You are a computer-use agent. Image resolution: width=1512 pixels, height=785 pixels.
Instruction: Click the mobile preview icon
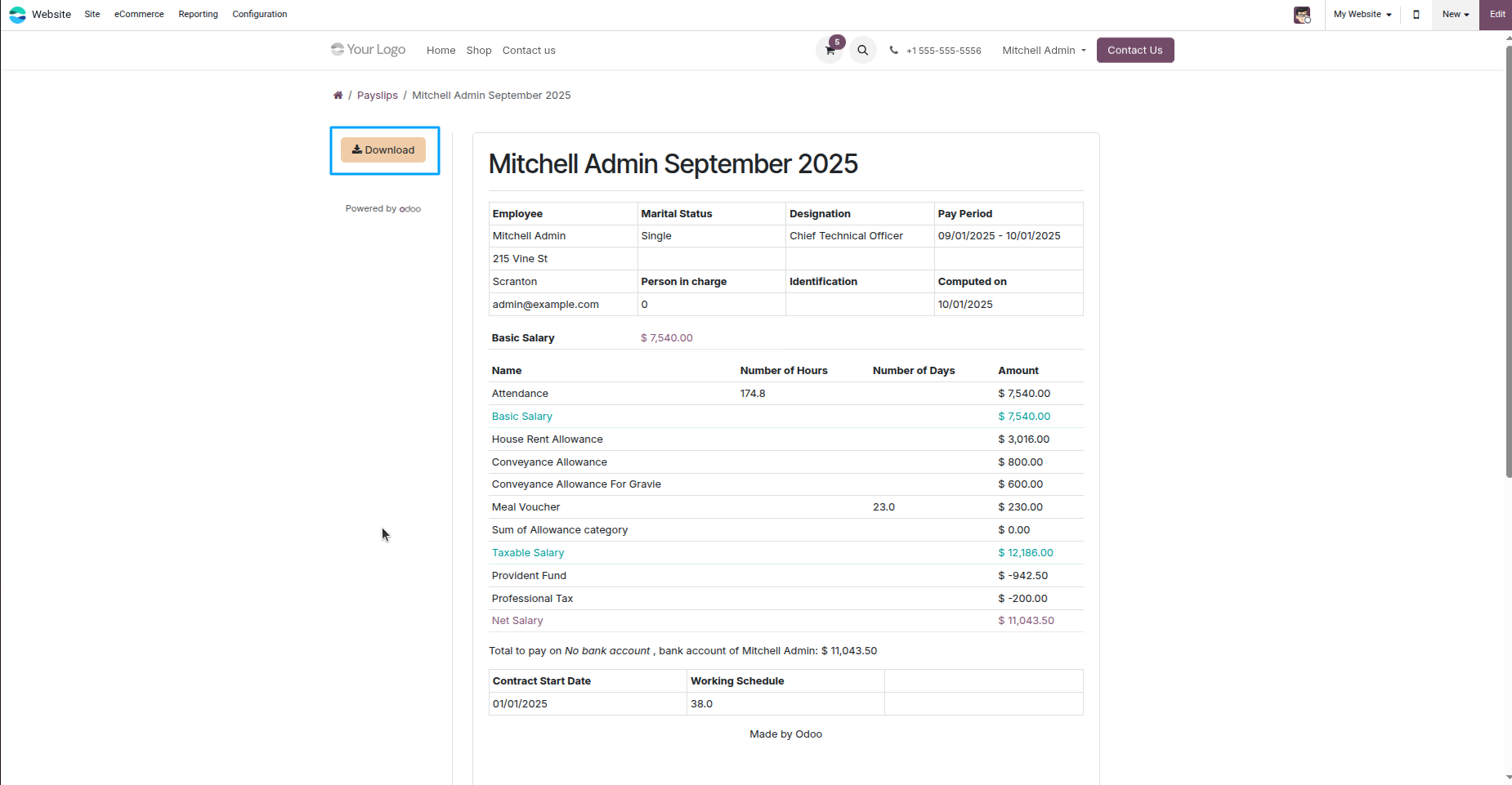1416,15
